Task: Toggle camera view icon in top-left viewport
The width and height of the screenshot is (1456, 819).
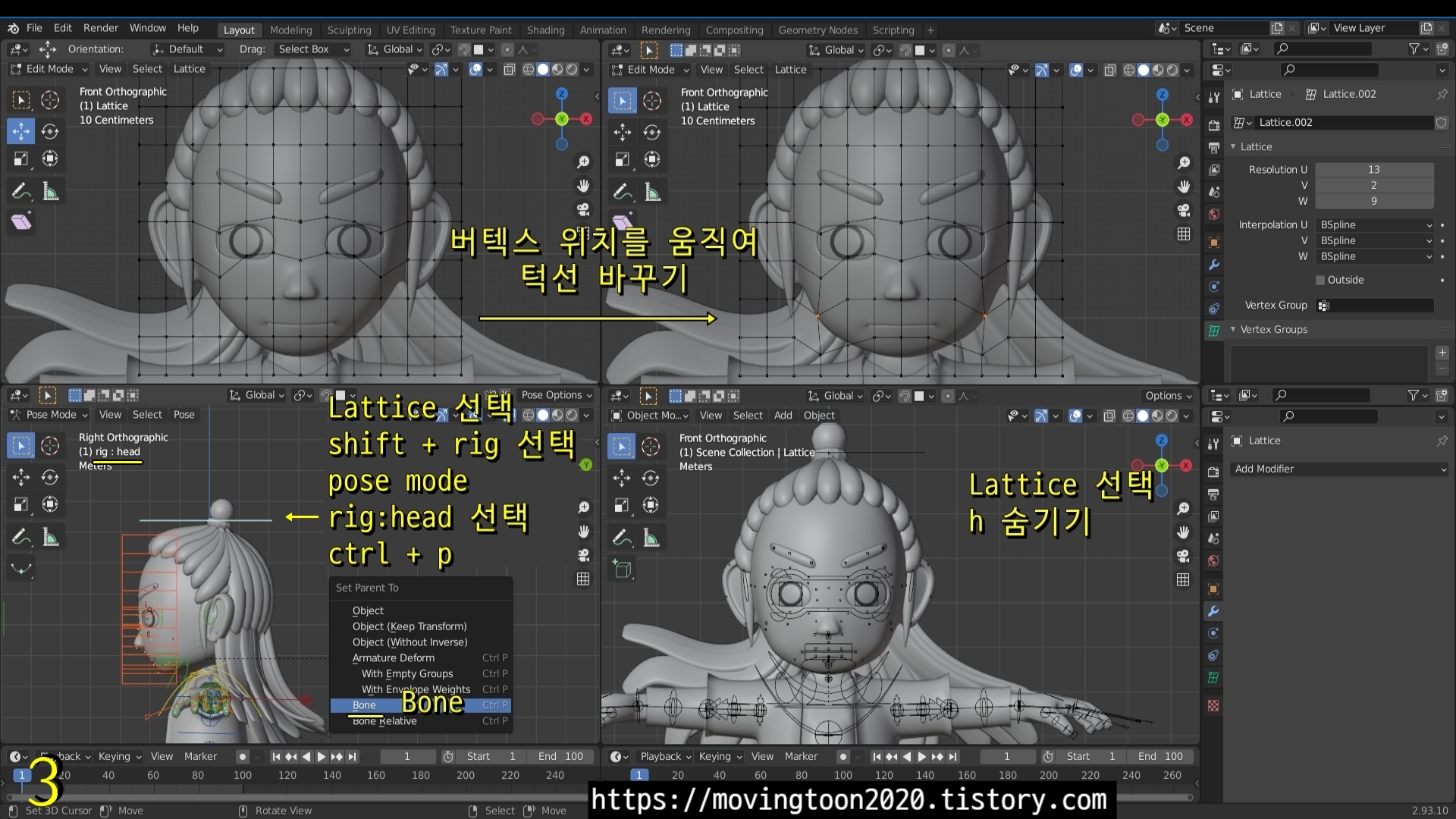Action: click(x=583, y=209)
